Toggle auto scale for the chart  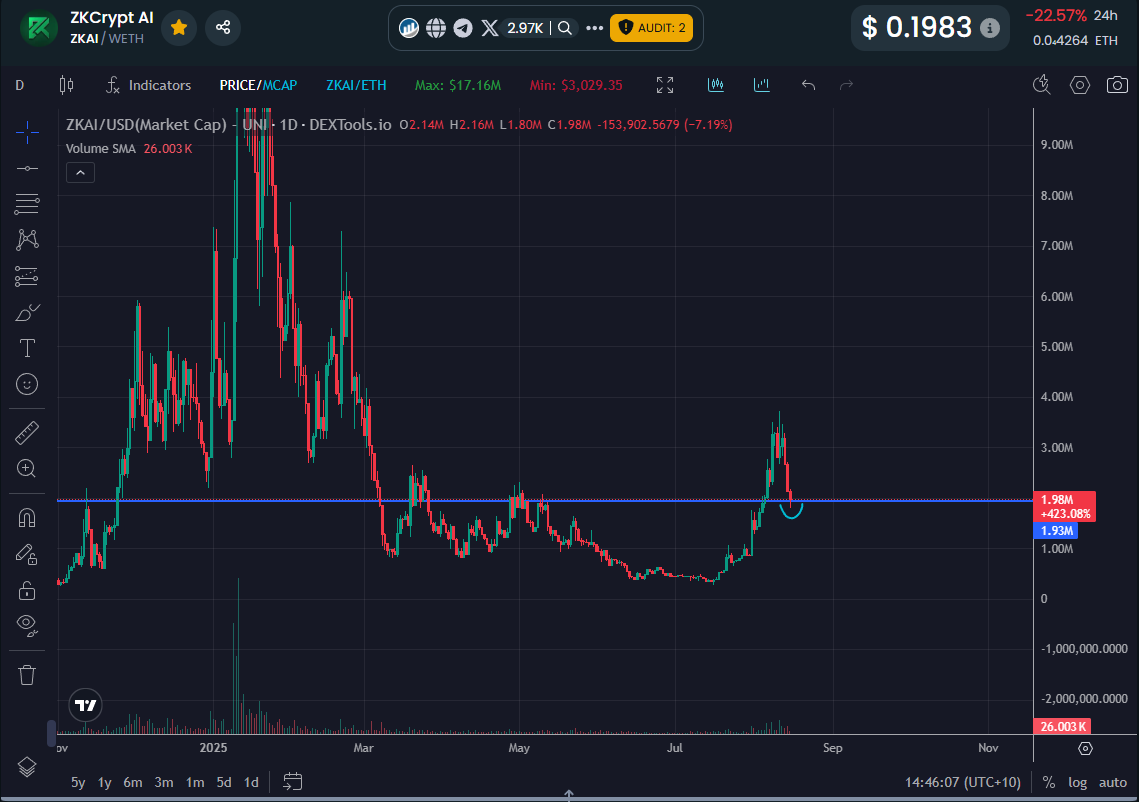[1111, 782]
